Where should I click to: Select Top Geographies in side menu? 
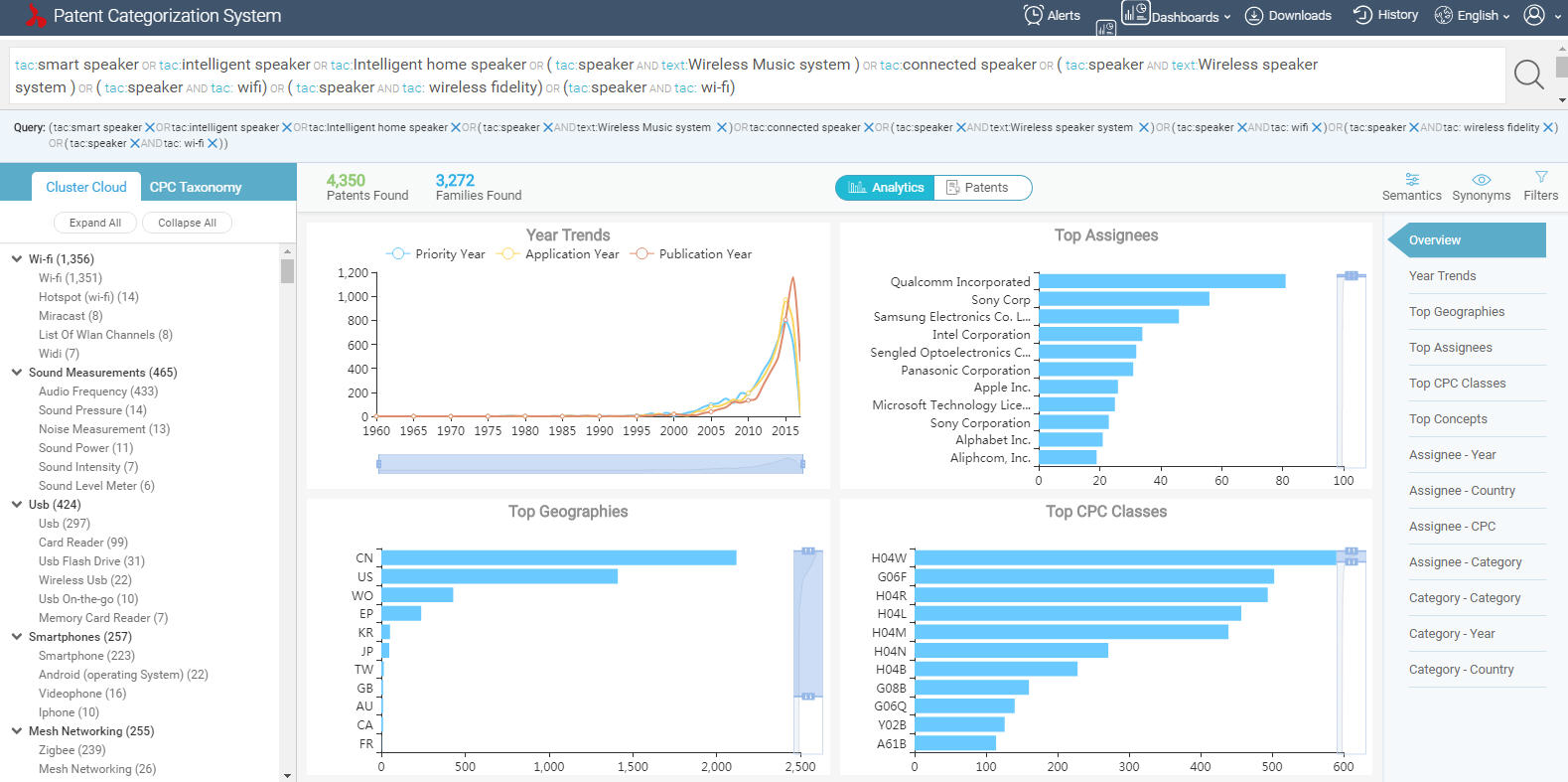point(1456,312)
